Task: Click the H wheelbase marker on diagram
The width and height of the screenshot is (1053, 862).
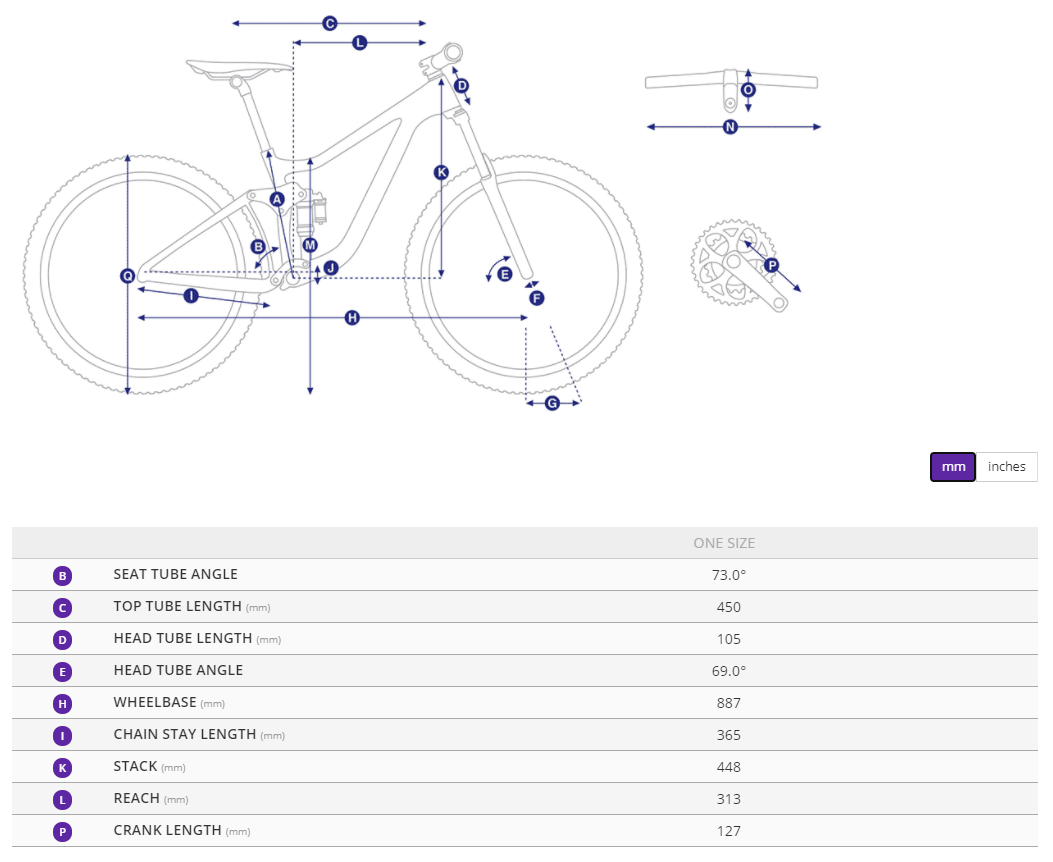Action: [x=352, y=318]
